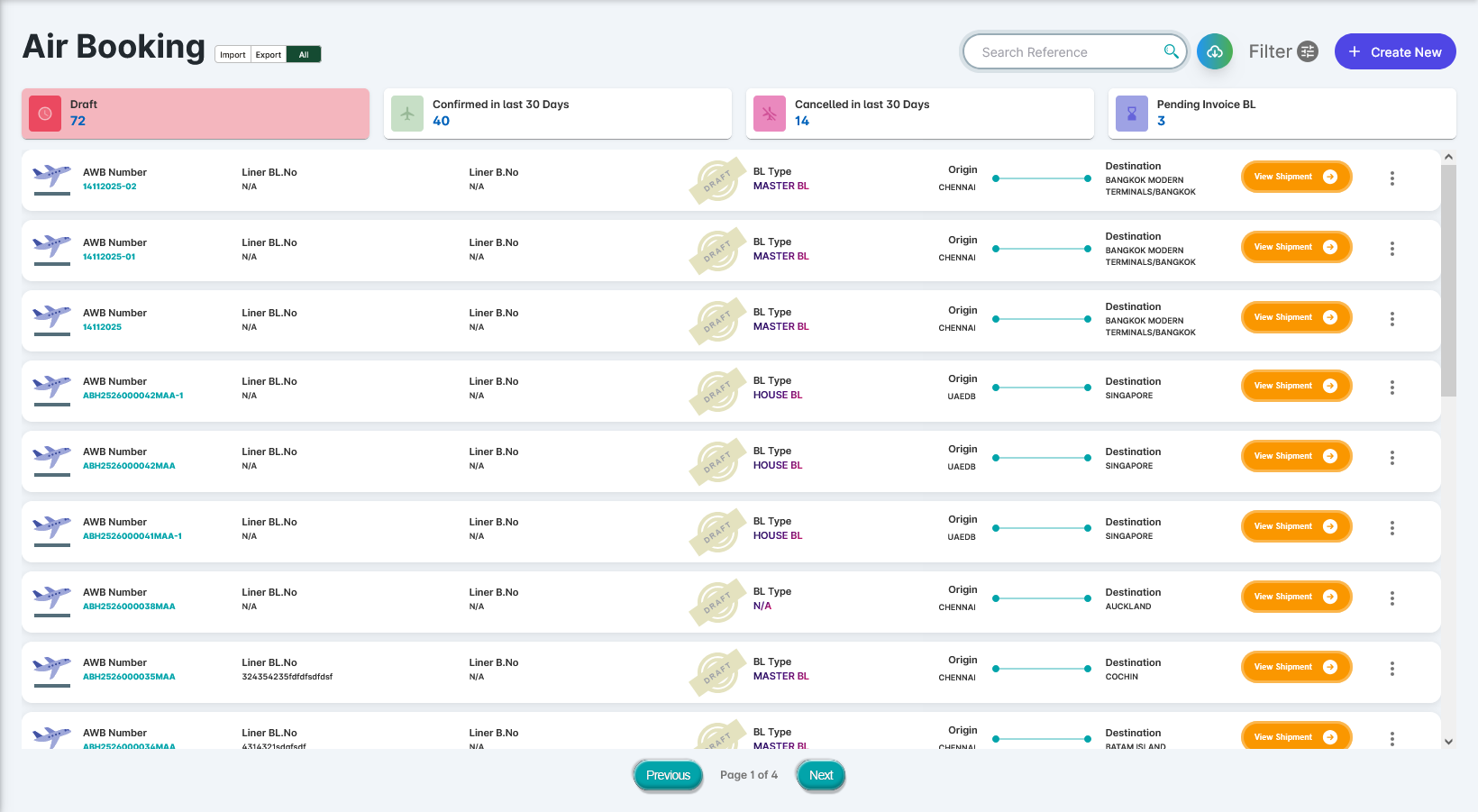This screenshot has width=1478, height=812.
Task: Click plane icon for AWB 14112025-02
Action: point(51,177)
